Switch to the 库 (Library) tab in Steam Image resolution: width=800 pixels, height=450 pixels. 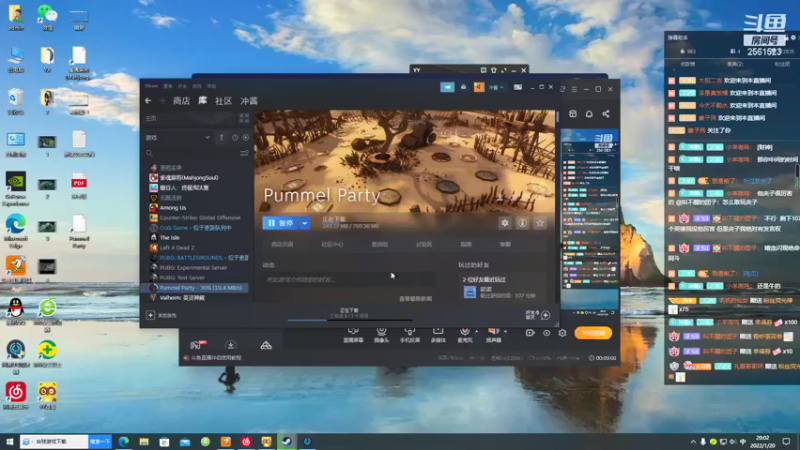[203, 101]
